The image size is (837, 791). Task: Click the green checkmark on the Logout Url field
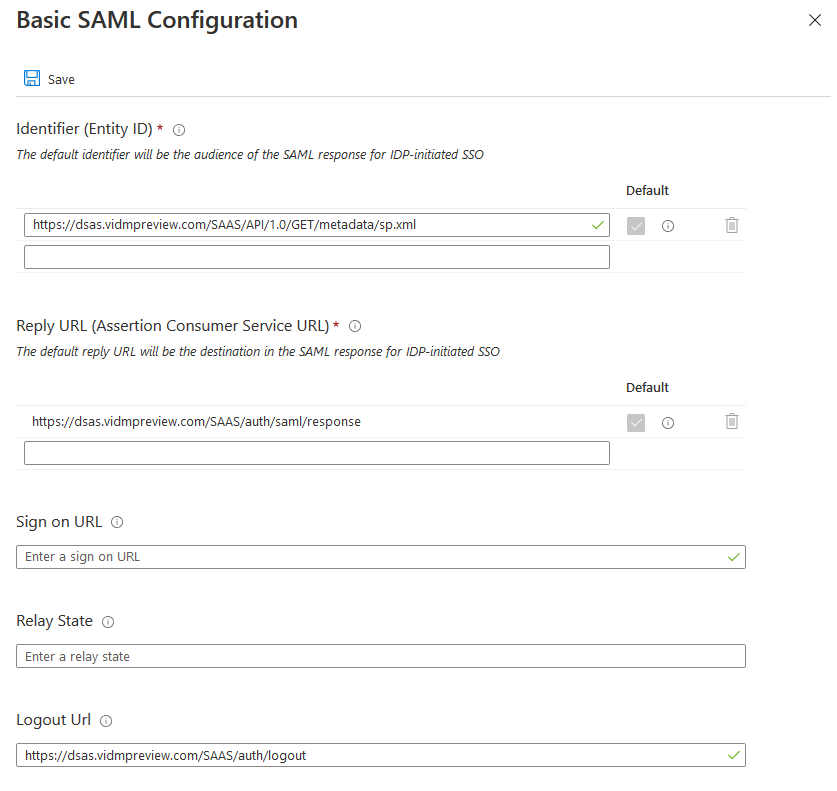coord(733,755)
